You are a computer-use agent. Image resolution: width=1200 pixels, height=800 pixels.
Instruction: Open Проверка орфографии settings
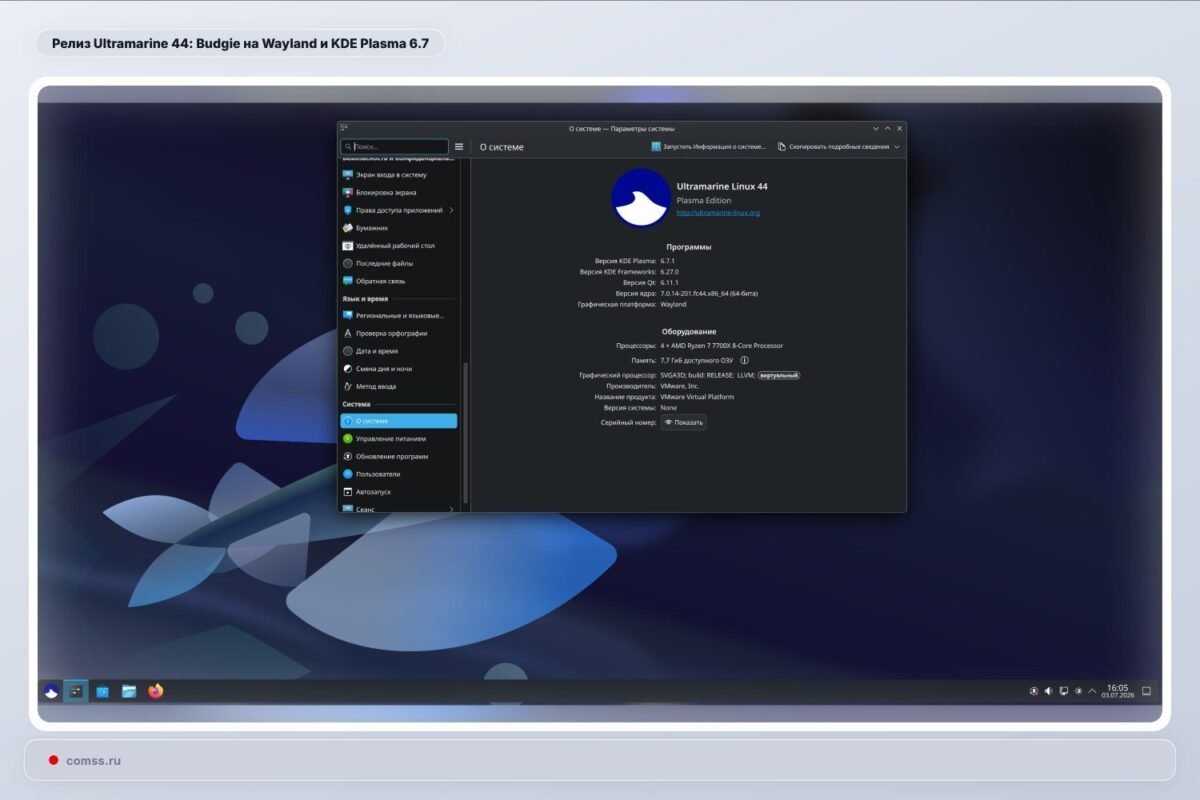click(399, 333)
